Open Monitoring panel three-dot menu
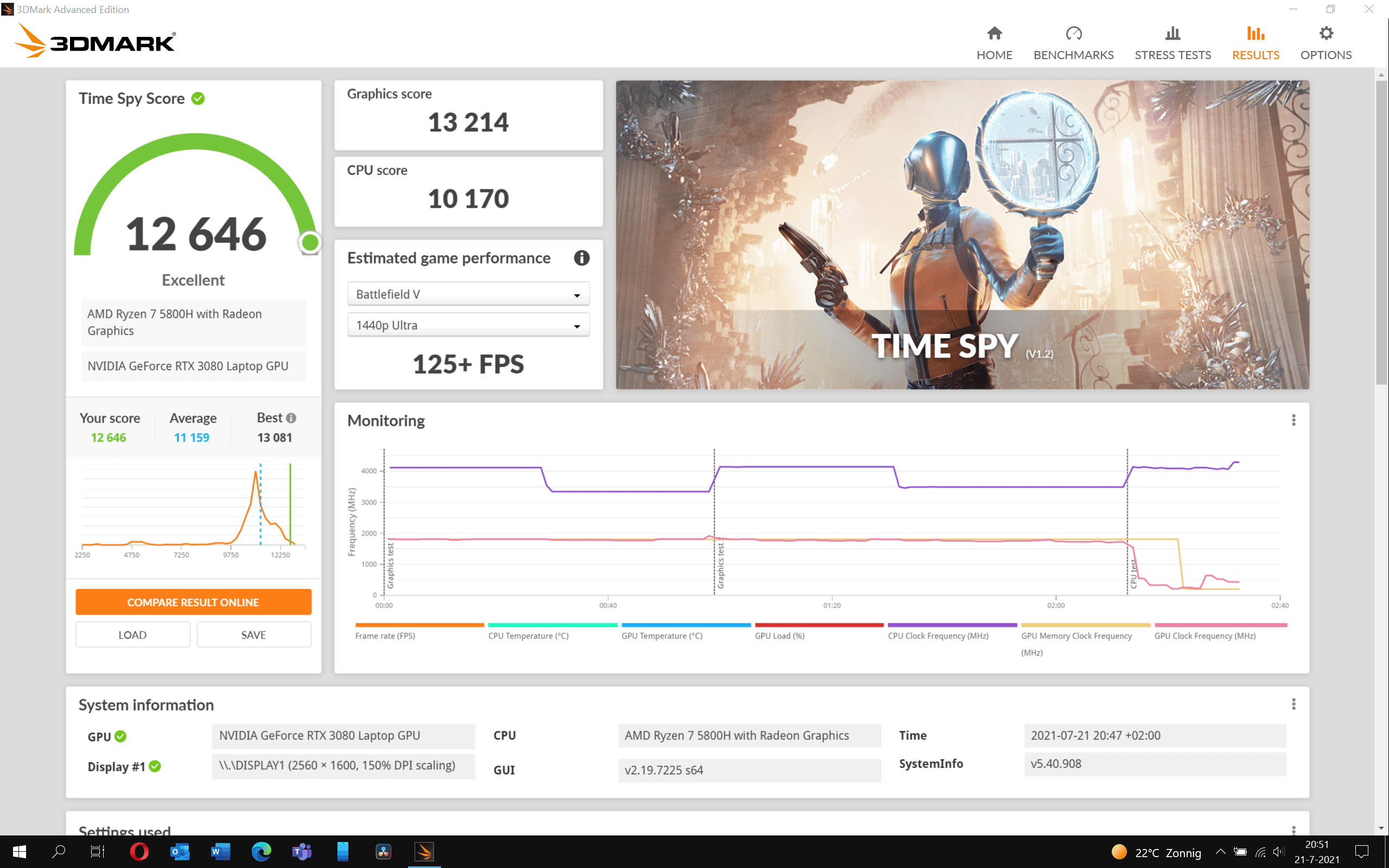Image resolution: width=1389 pixels, height=868 pixels. (1293, 420)
